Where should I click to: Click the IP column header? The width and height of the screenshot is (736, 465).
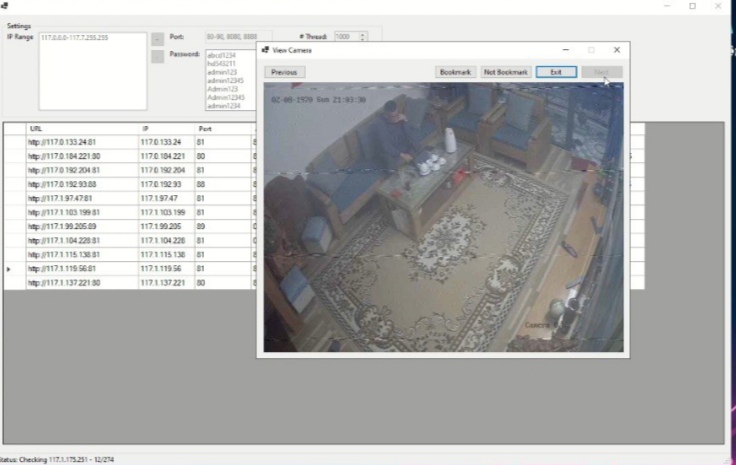166,129
